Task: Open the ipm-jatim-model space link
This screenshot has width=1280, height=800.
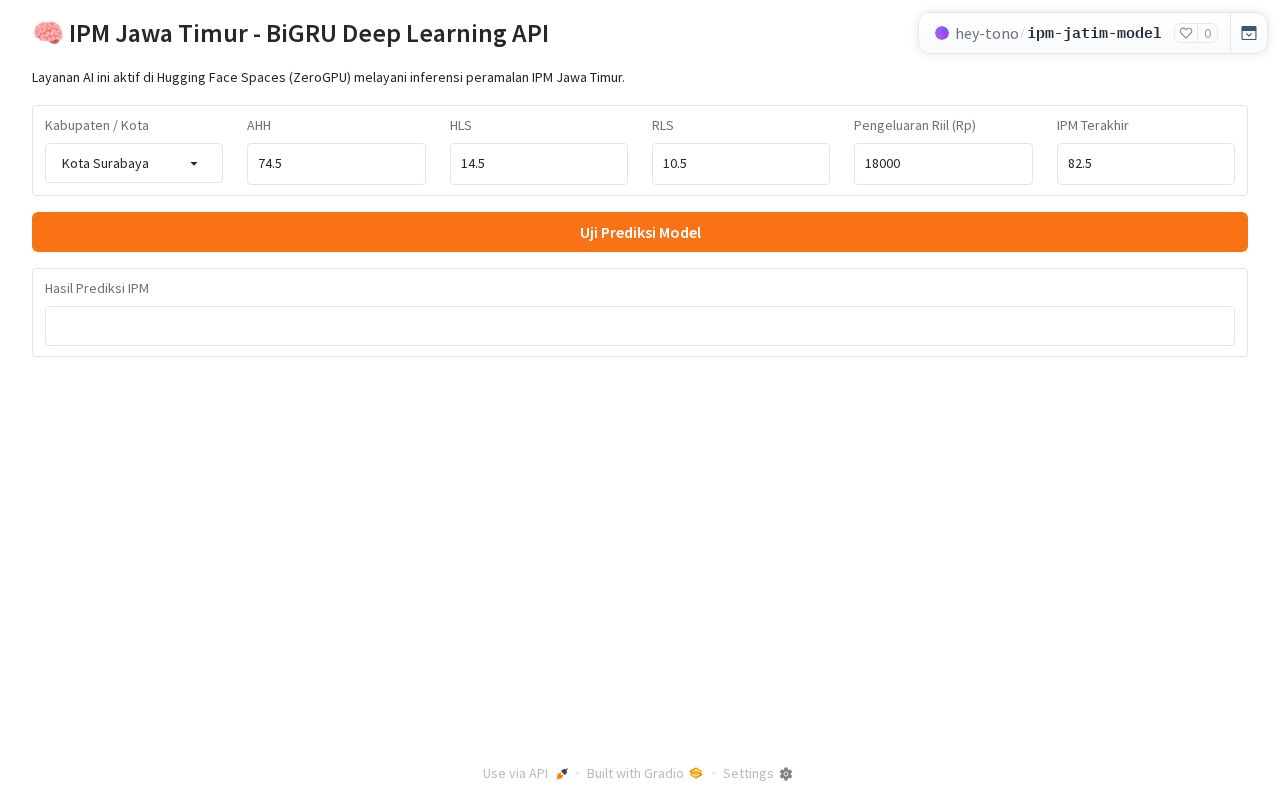Action: [1094, 33]
